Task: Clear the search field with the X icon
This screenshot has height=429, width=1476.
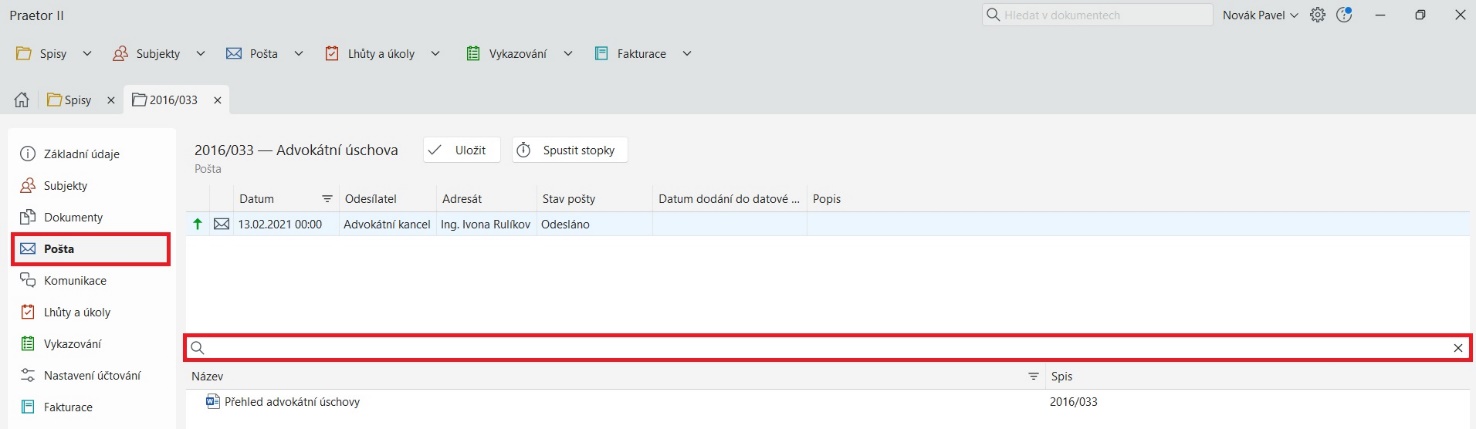Action: (x=1458, y=348)
